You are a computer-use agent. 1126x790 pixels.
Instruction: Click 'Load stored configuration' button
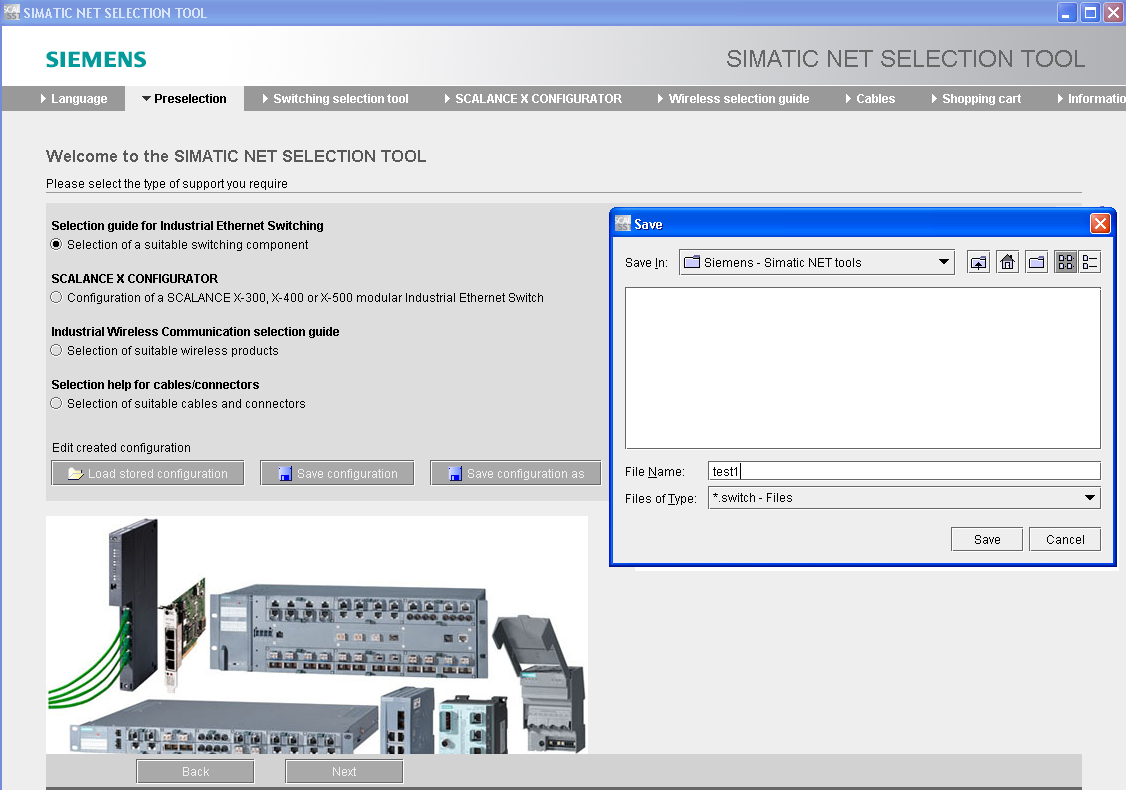148,473
